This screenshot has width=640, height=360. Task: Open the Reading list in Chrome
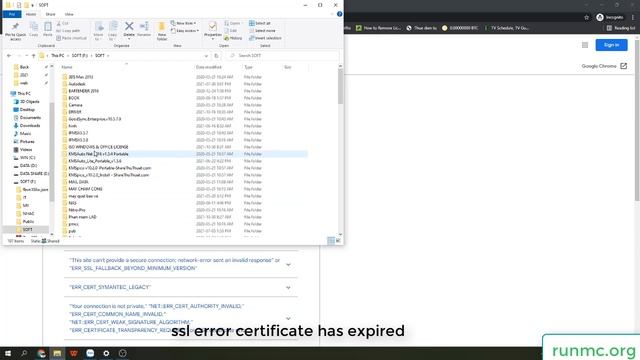pos(620,28)
